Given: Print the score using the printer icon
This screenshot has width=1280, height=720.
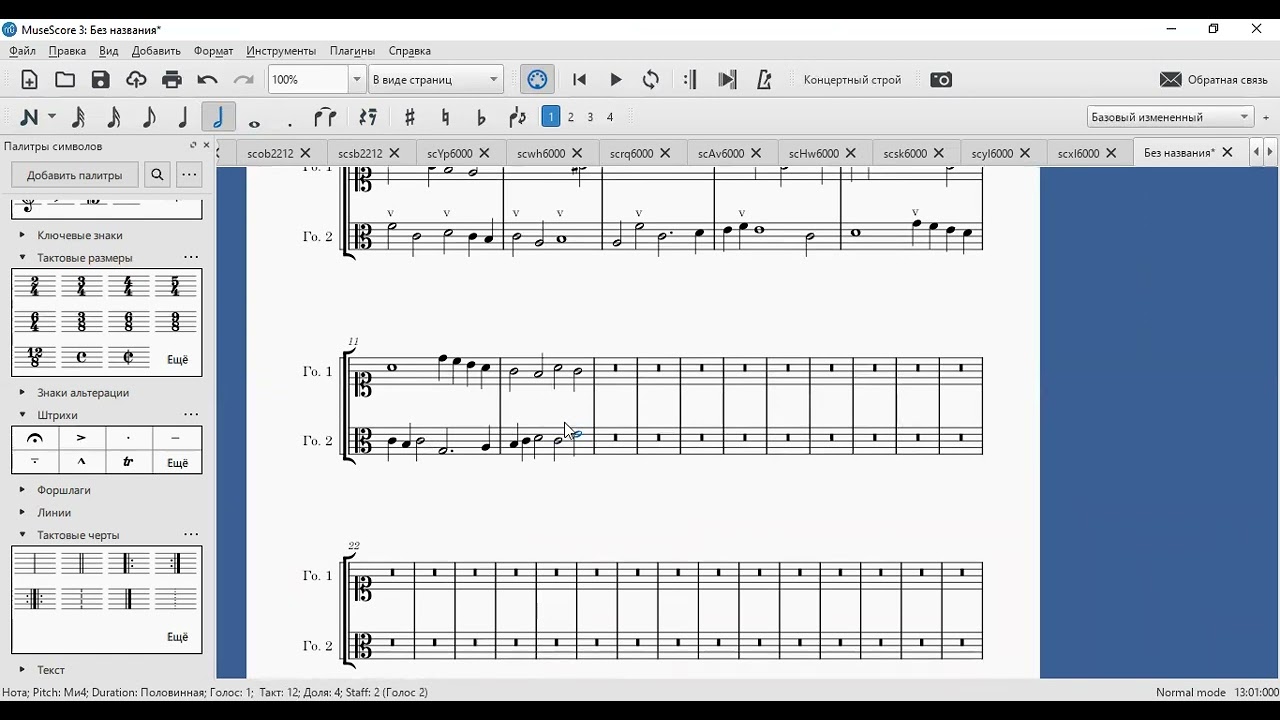Looking at the screenshot, I should coord(172,80).
